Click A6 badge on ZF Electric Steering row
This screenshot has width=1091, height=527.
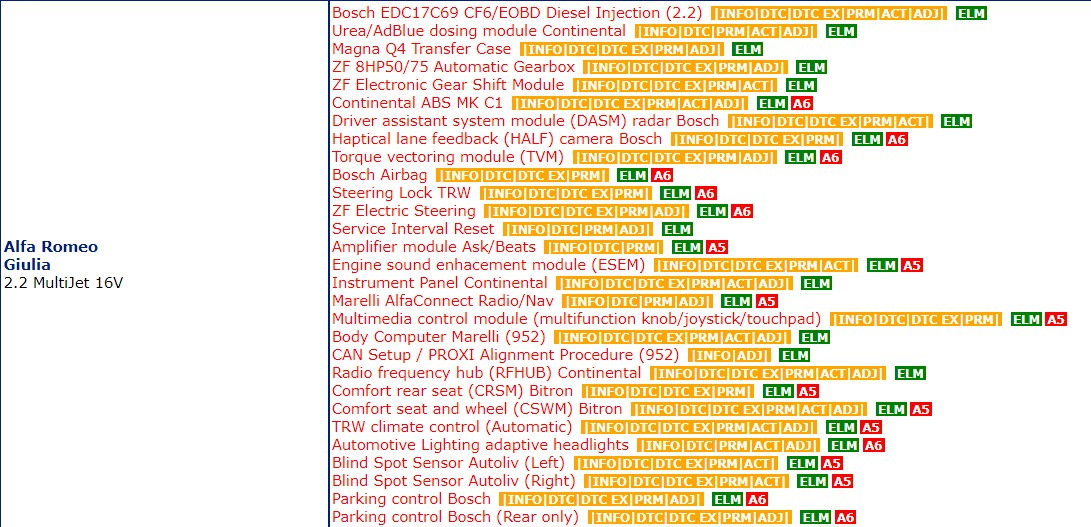742,212
